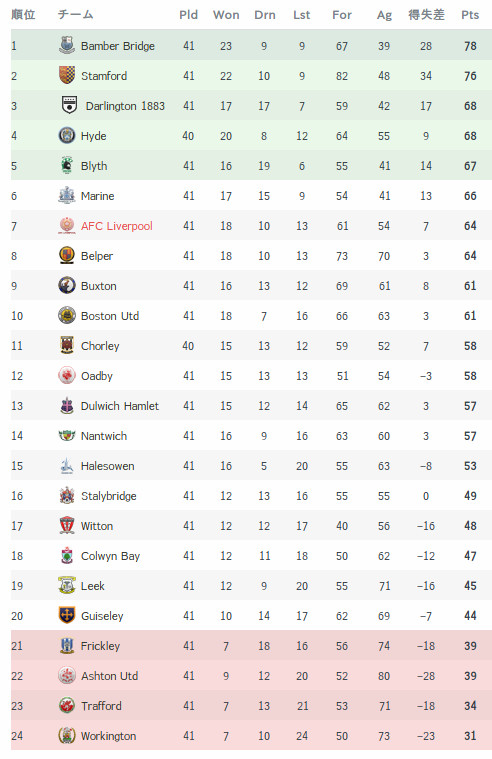Click the Bamber Bridge club crest
The width and height of the screenshot is (492, 759).
tap(67, 45)
